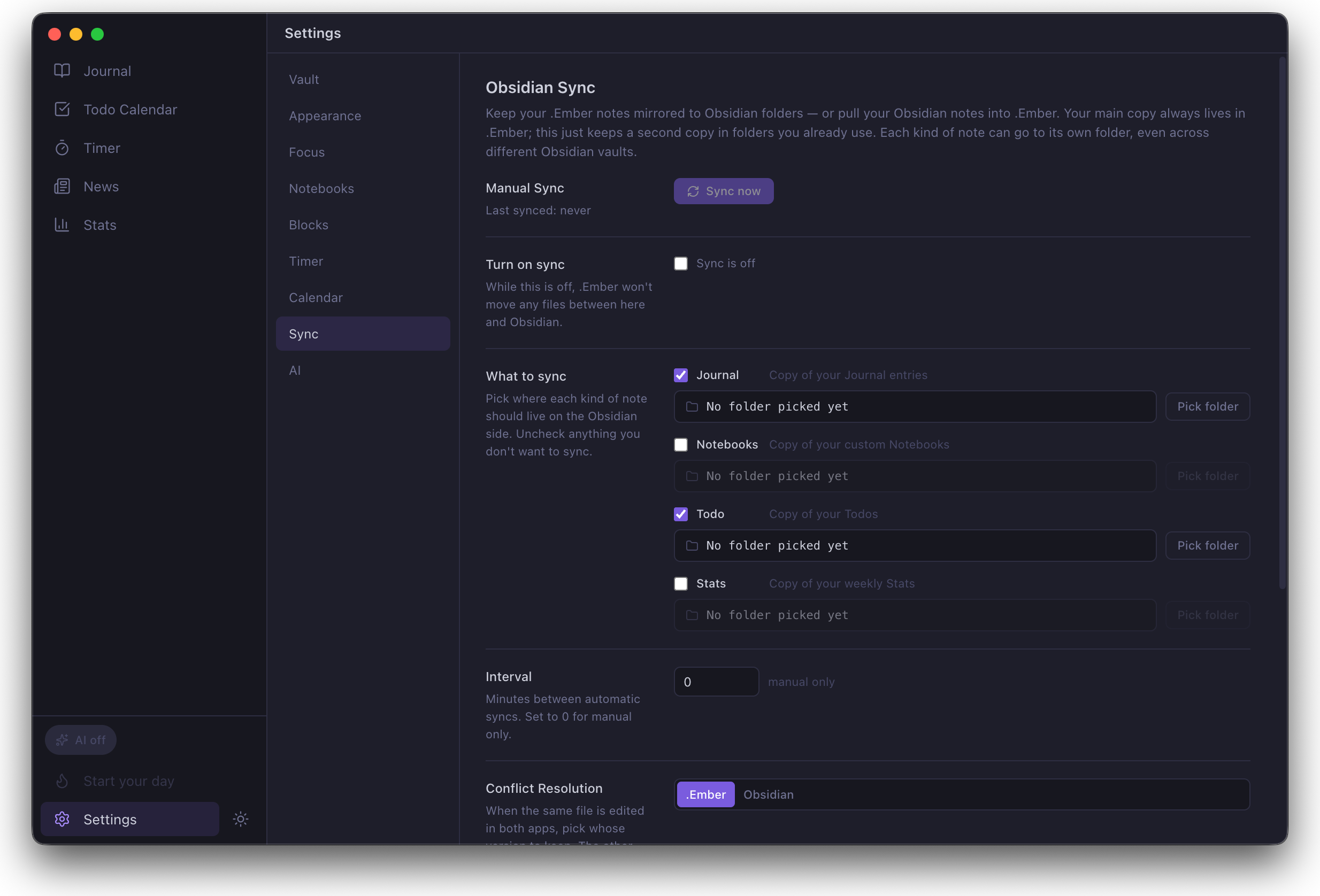
Task: Click Pick folder for Notebooks
Action: coord(1208,476)
